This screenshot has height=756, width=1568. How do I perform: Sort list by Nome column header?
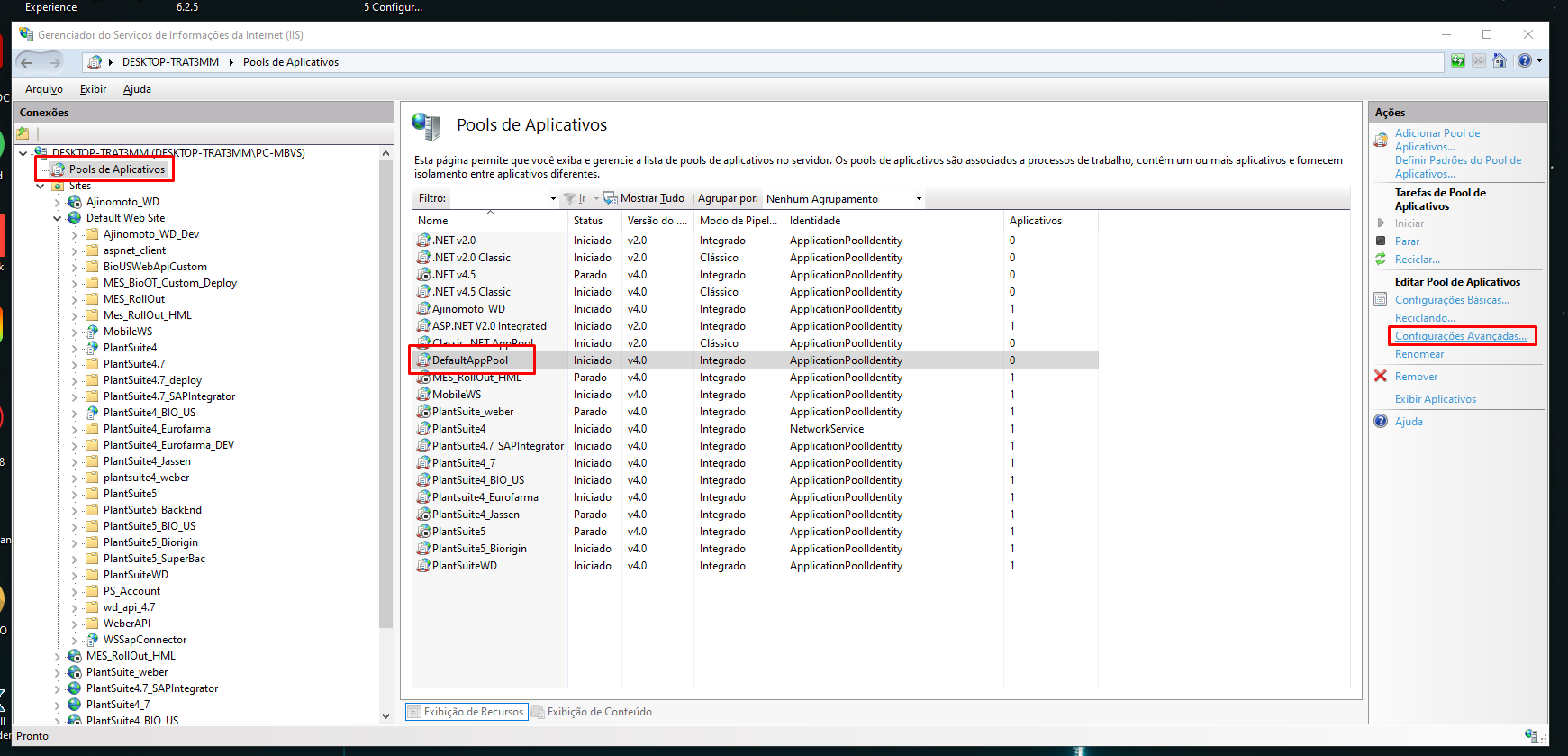(x=490, y=221)
